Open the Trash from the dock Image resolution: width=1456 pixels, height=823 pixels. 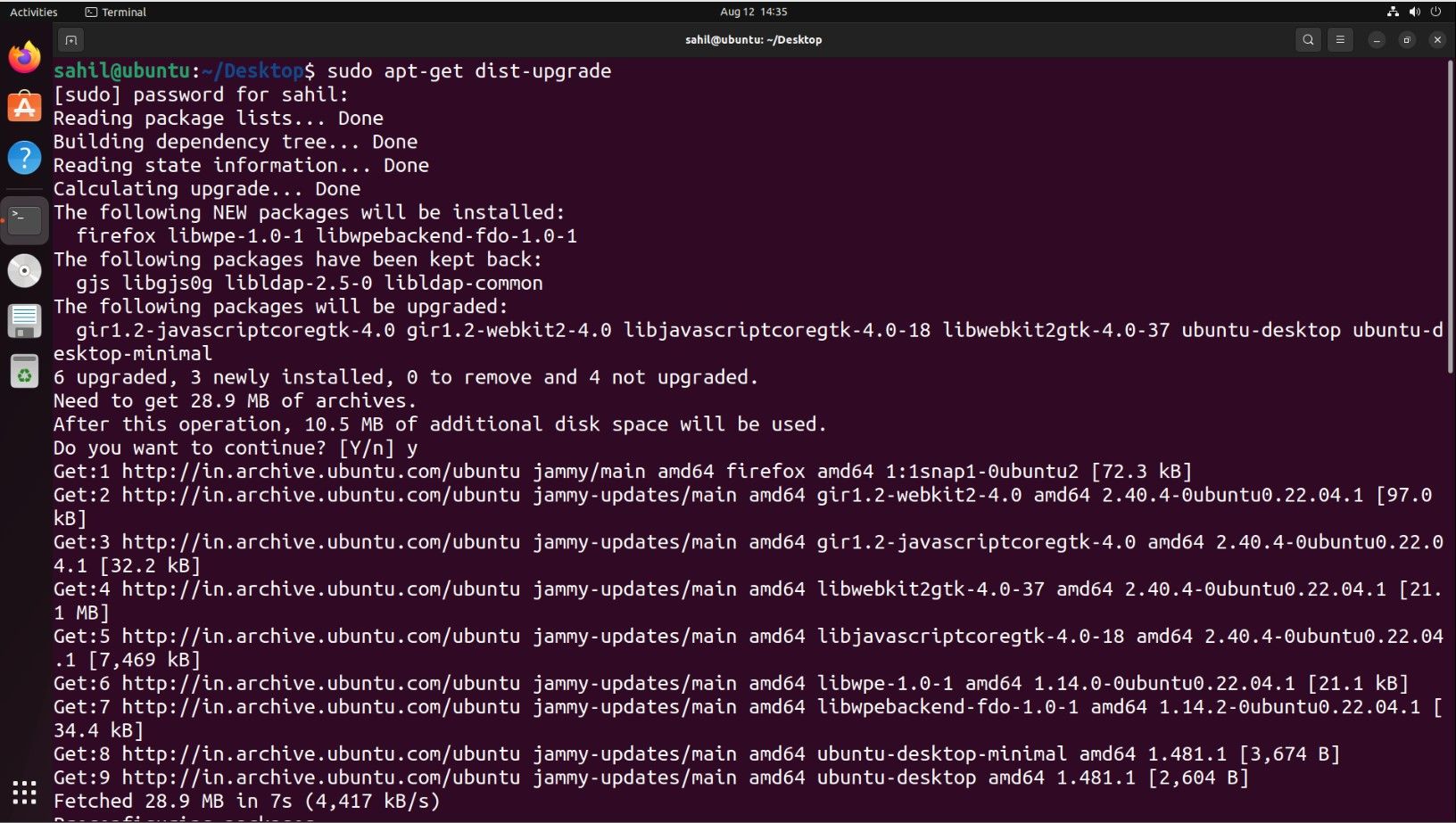tap(24, 369)
